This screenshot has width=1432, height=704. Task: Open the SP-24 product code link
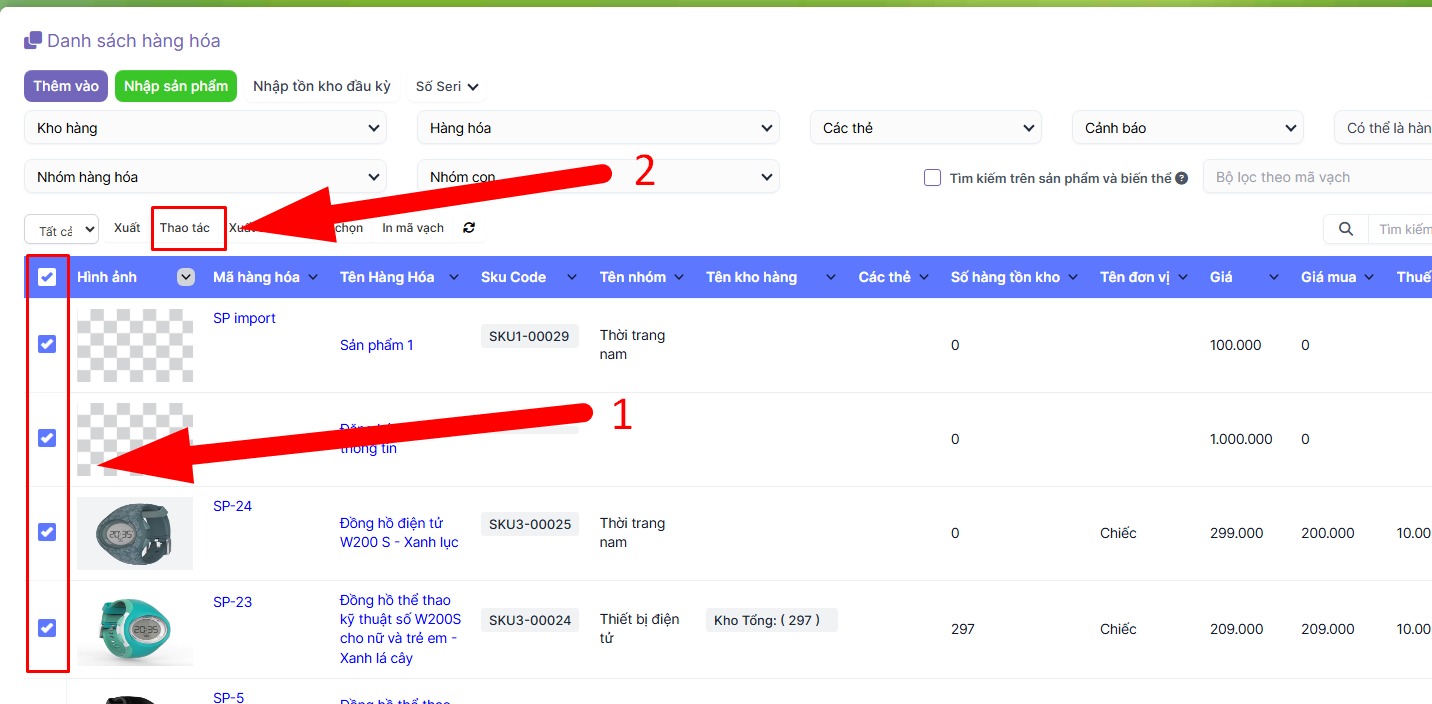point(232,506)
